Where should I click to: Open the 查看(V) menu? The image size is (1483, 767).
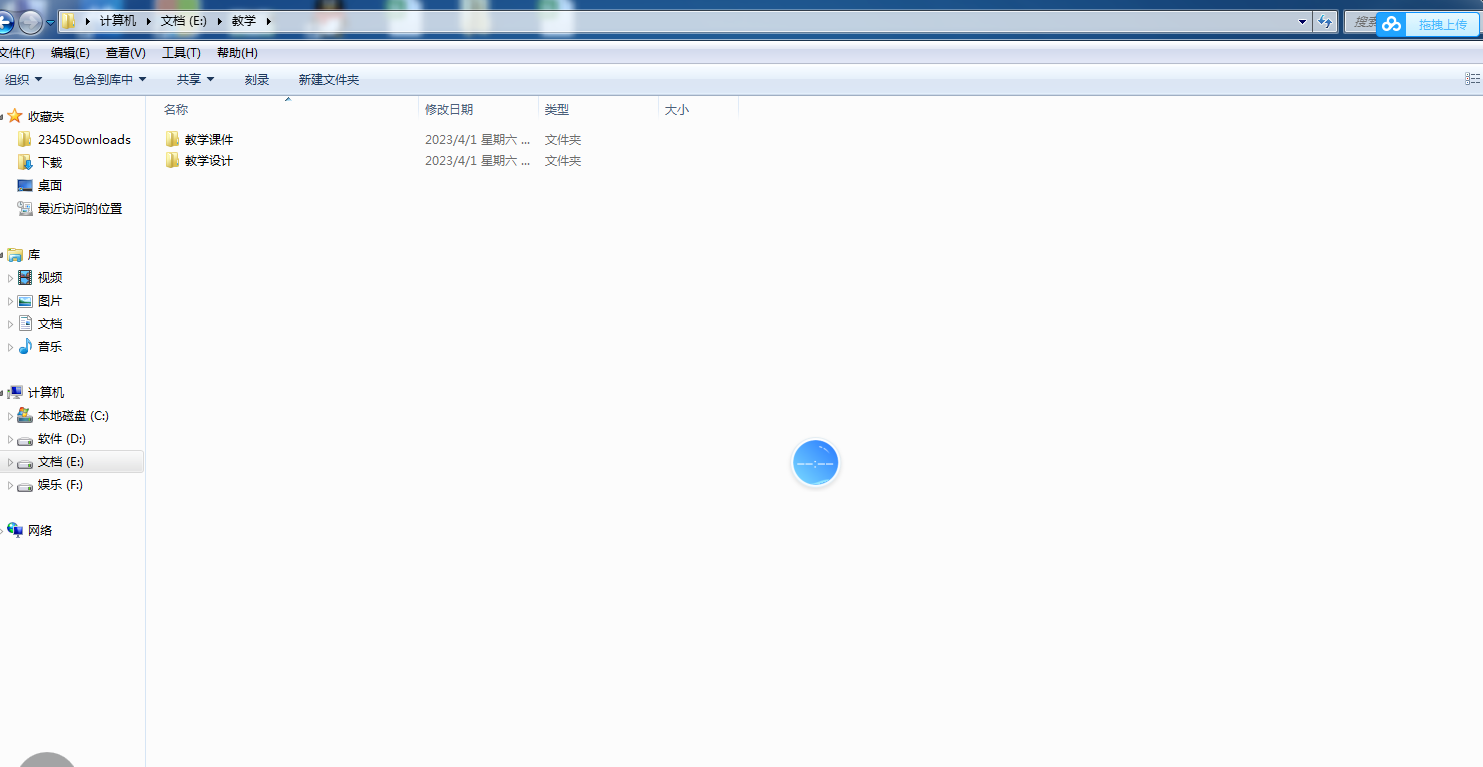point(125,53)
